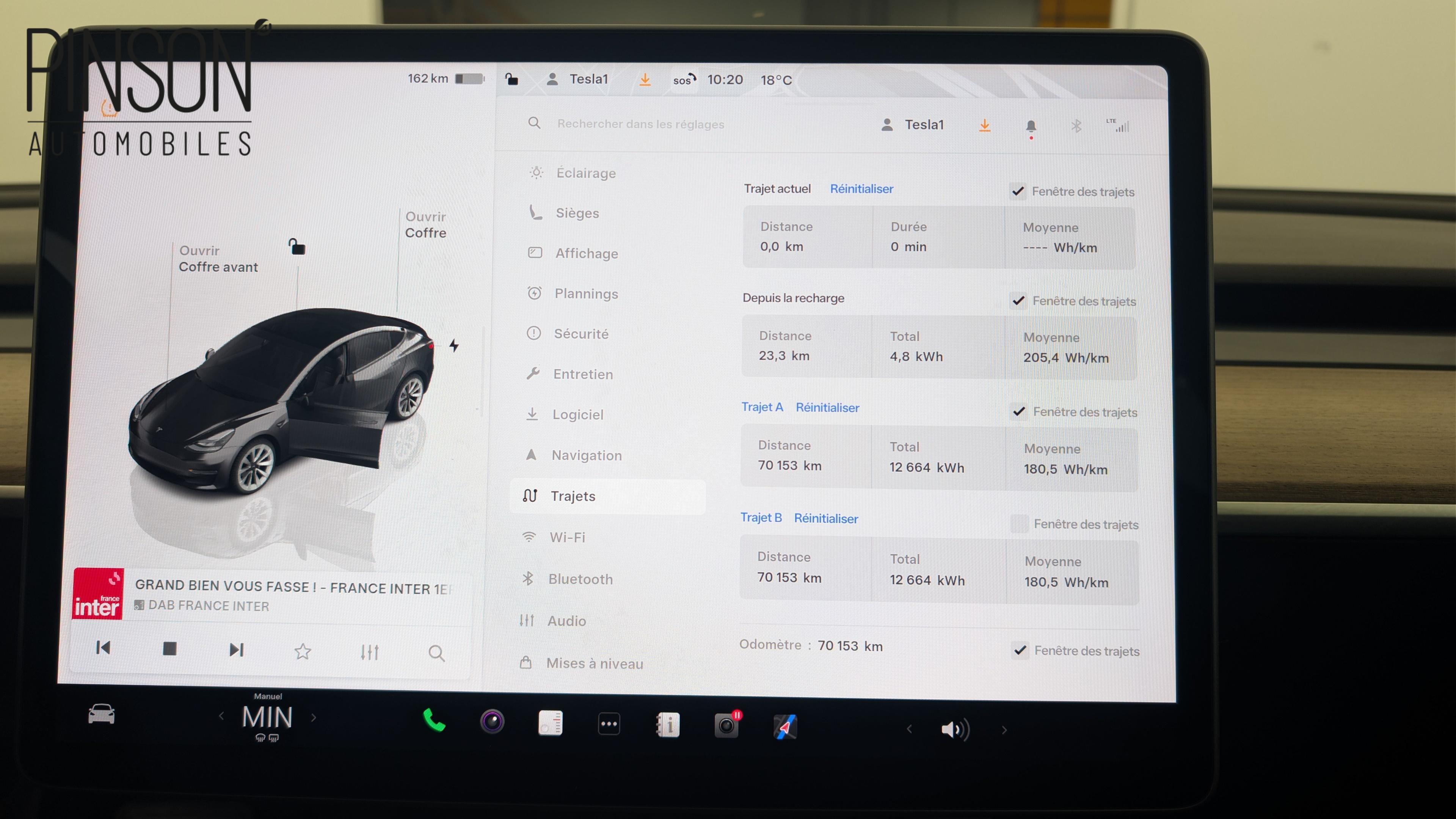Uncheck Fenêtre des trajets for Odomètre

pyautogui.click(x=1020, y=650)
